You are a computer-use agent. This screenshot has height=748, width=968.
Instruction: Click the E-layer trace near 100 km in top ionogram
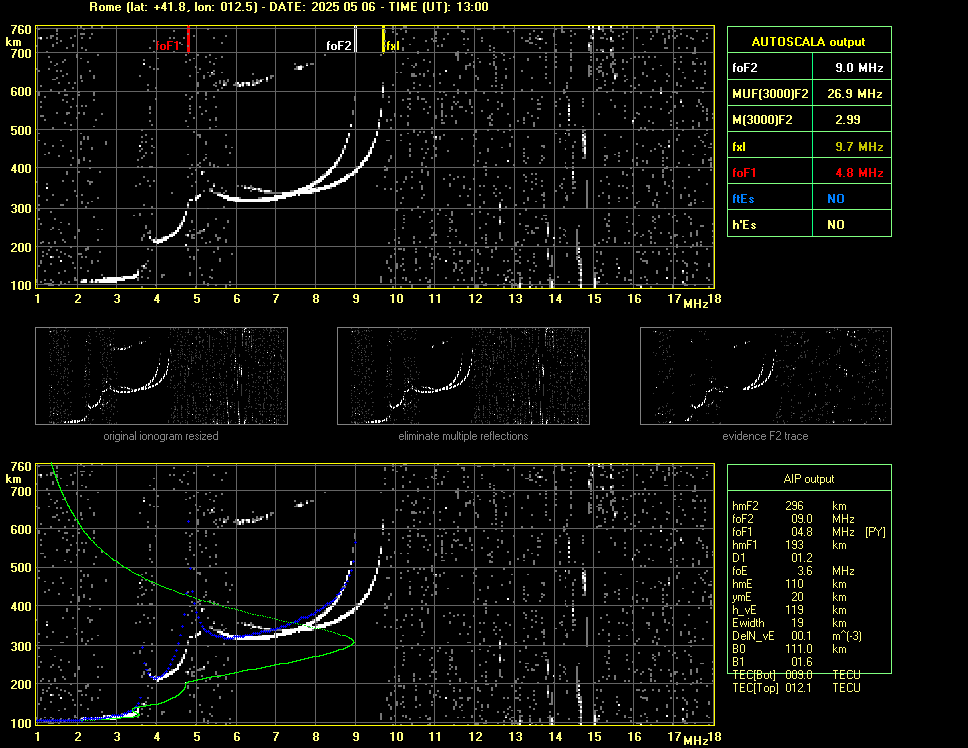tap(109, 280)
